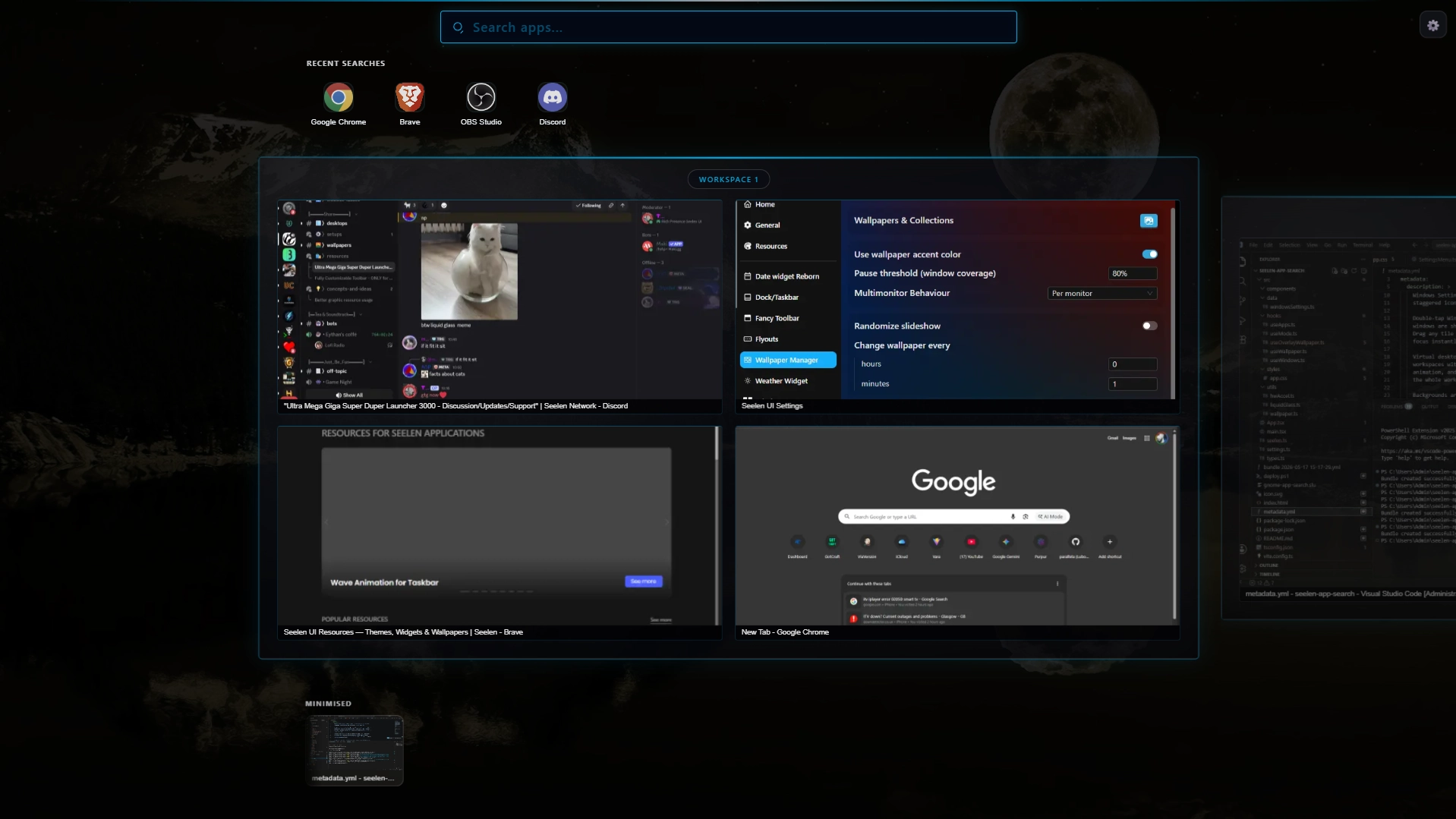
Task: Open Home in Seelen UI Settings
Action: click(759, 204)
